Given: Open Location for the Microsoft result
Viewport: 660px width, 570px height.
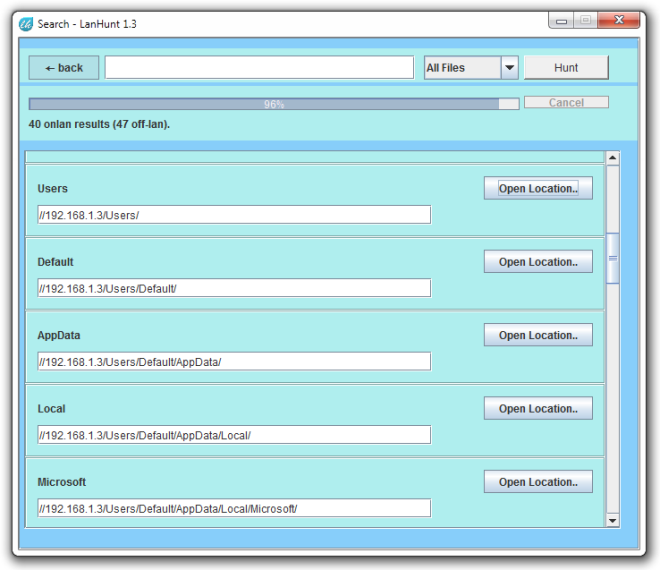Looking at the screenshot, I should tap(538, 482).
